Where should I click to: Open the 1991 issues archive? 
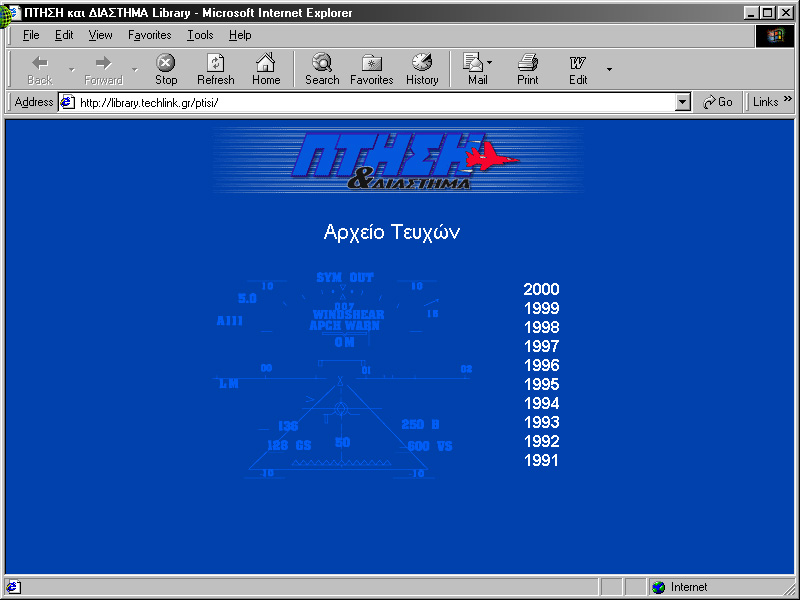[x=541, y=461]
